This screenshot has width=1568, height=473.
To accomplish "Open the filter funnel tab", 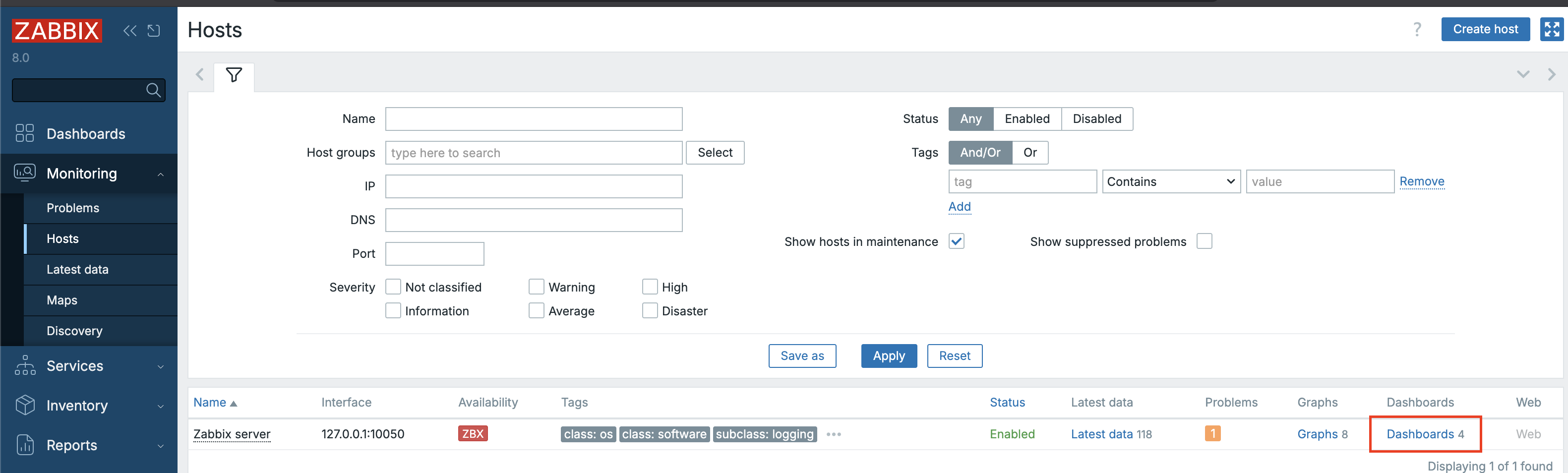I will (234, 75).
